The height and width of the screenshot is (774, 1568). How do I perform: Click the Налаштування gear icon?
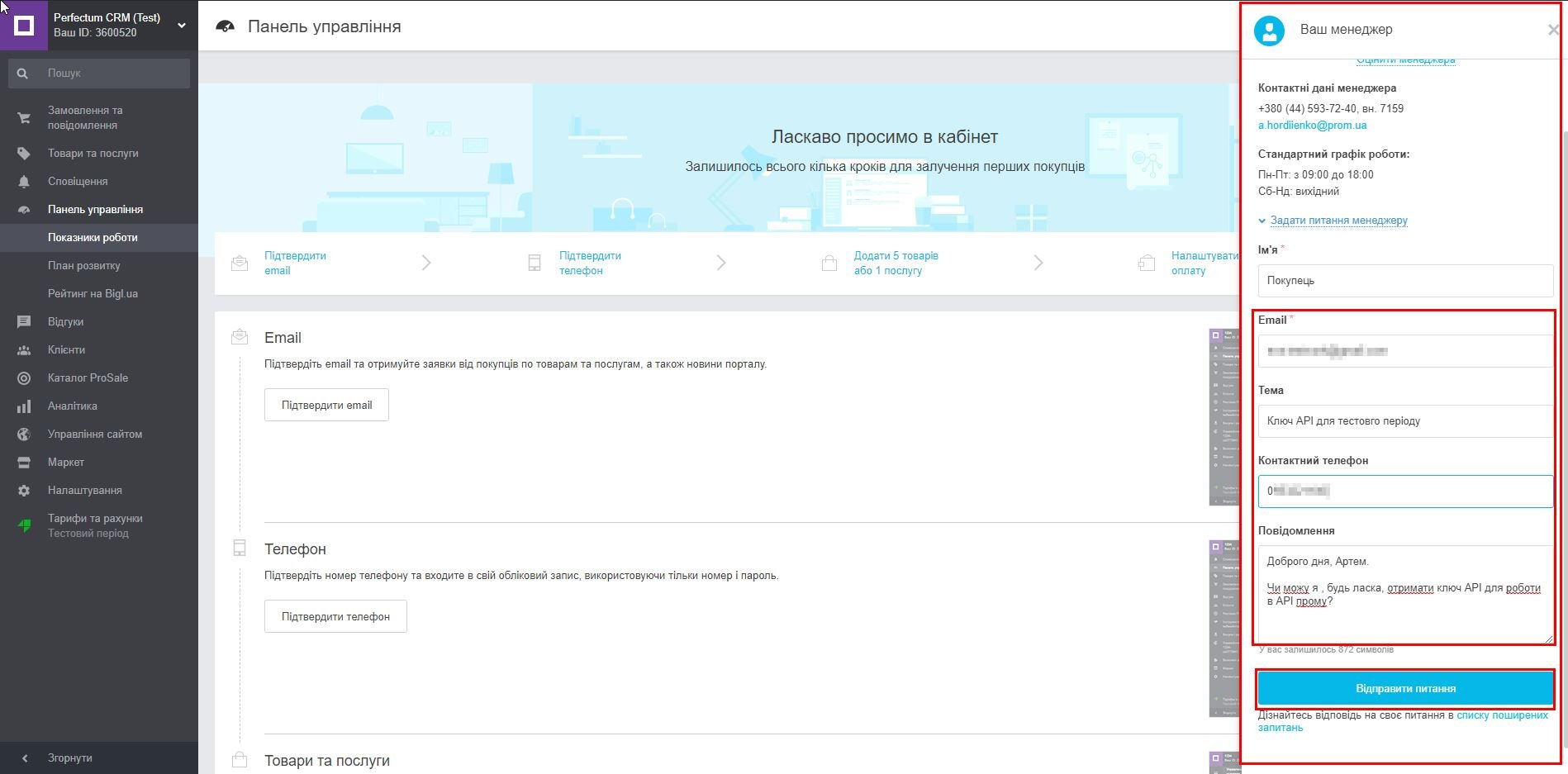[x=24, y=491]
